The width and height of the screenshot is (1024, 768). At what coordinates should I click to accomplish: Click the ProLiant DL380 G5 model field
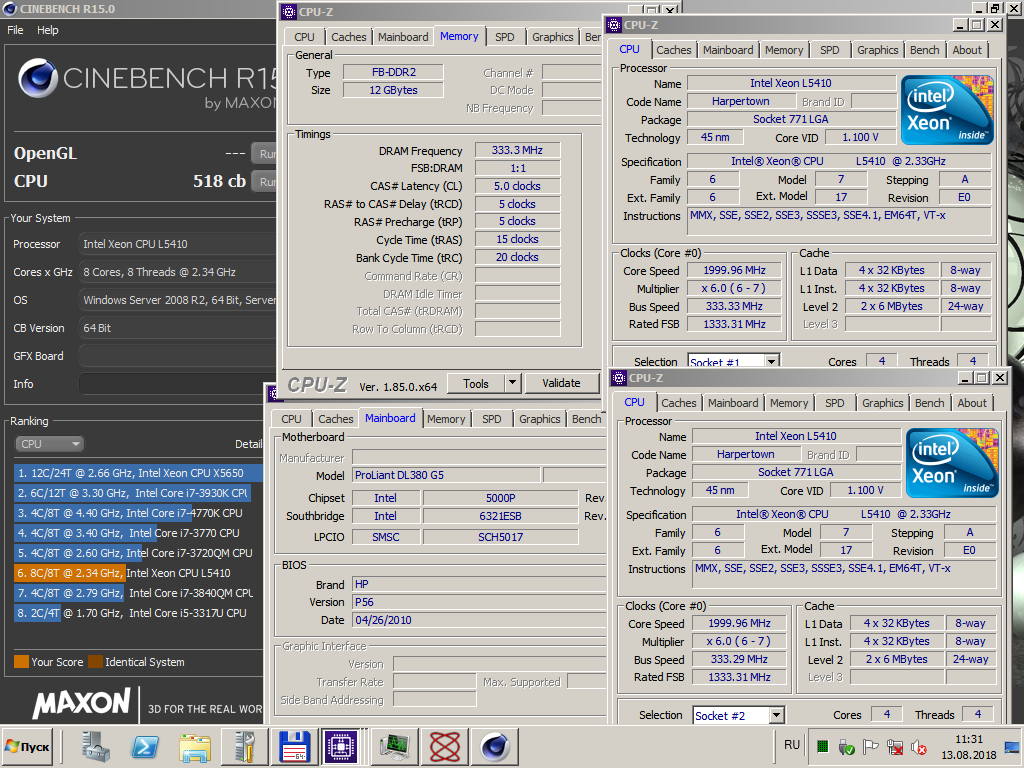(x=447, y=475)
